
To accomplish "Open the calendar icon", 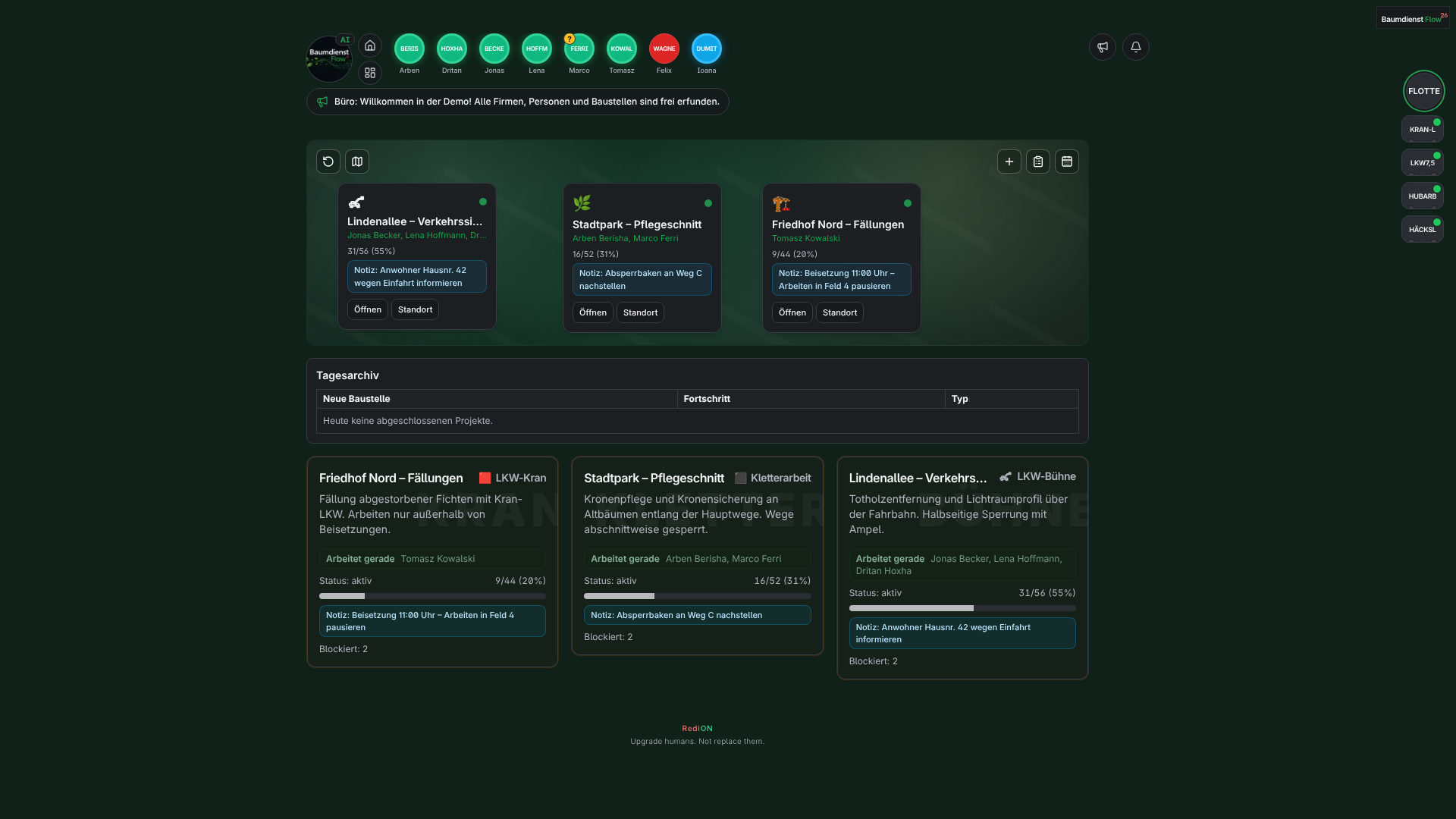I will tap(1067, 162).
